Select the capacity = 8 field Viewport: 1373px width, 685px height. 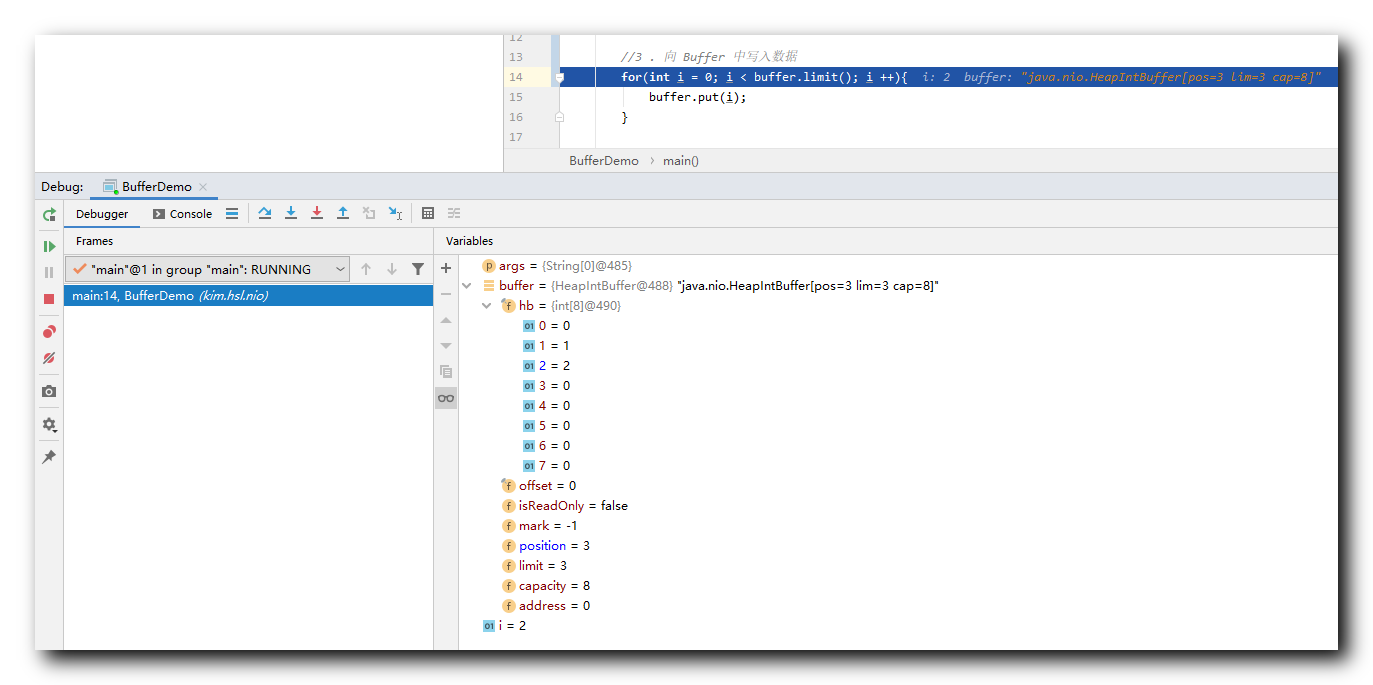point(898,586)
